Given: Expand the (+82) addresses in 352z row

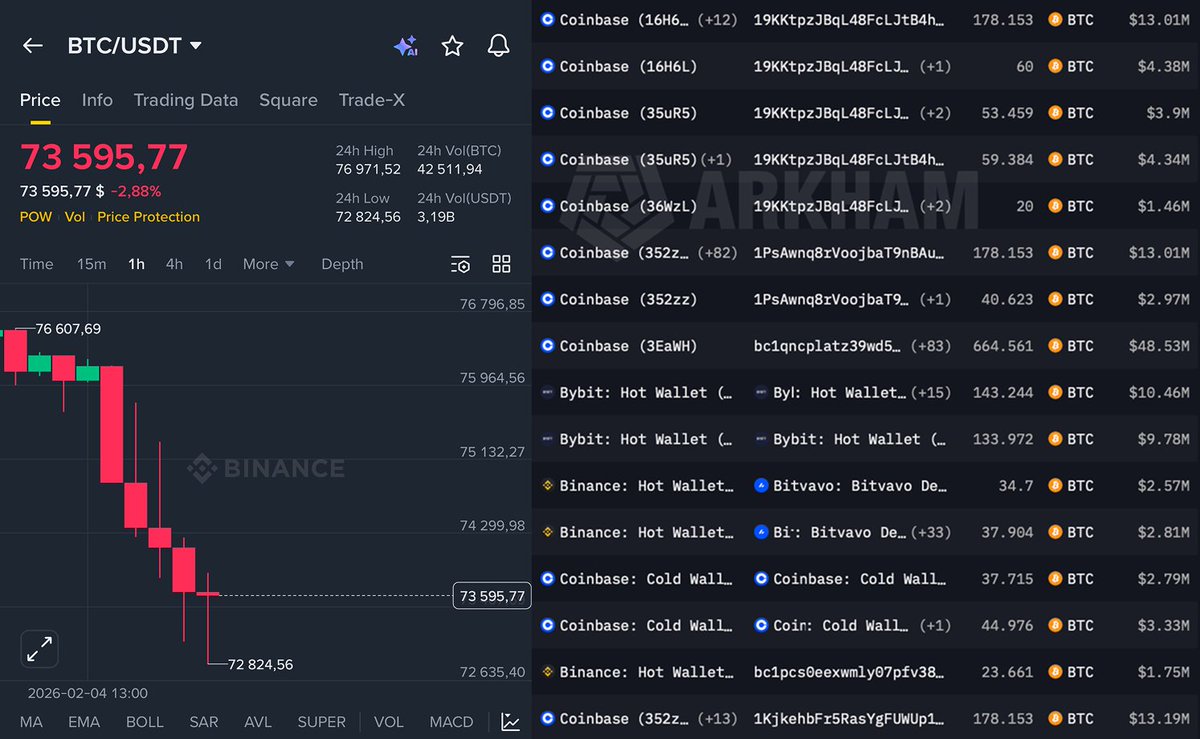Looking at the screenshot, I should tap(718, 253).
